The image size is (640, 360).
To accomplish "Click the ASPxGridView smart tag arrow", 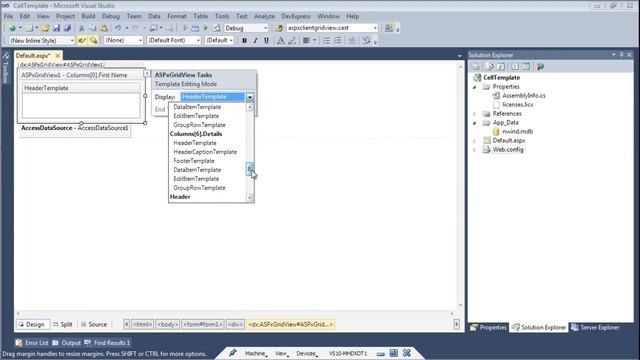I will (147, 73).
